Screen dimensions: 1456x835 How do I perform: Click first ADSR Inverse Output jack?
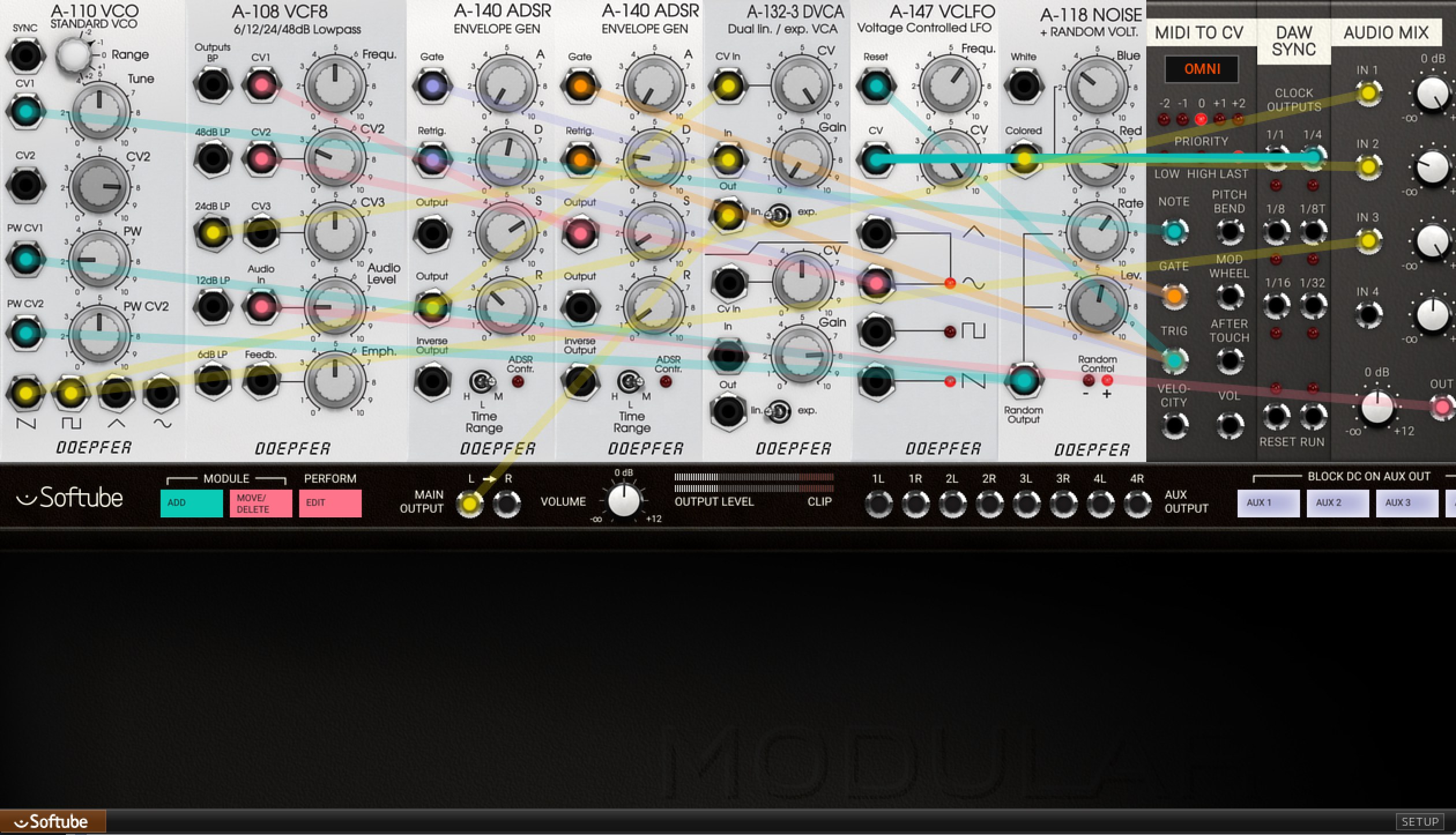tap(432, 381)
